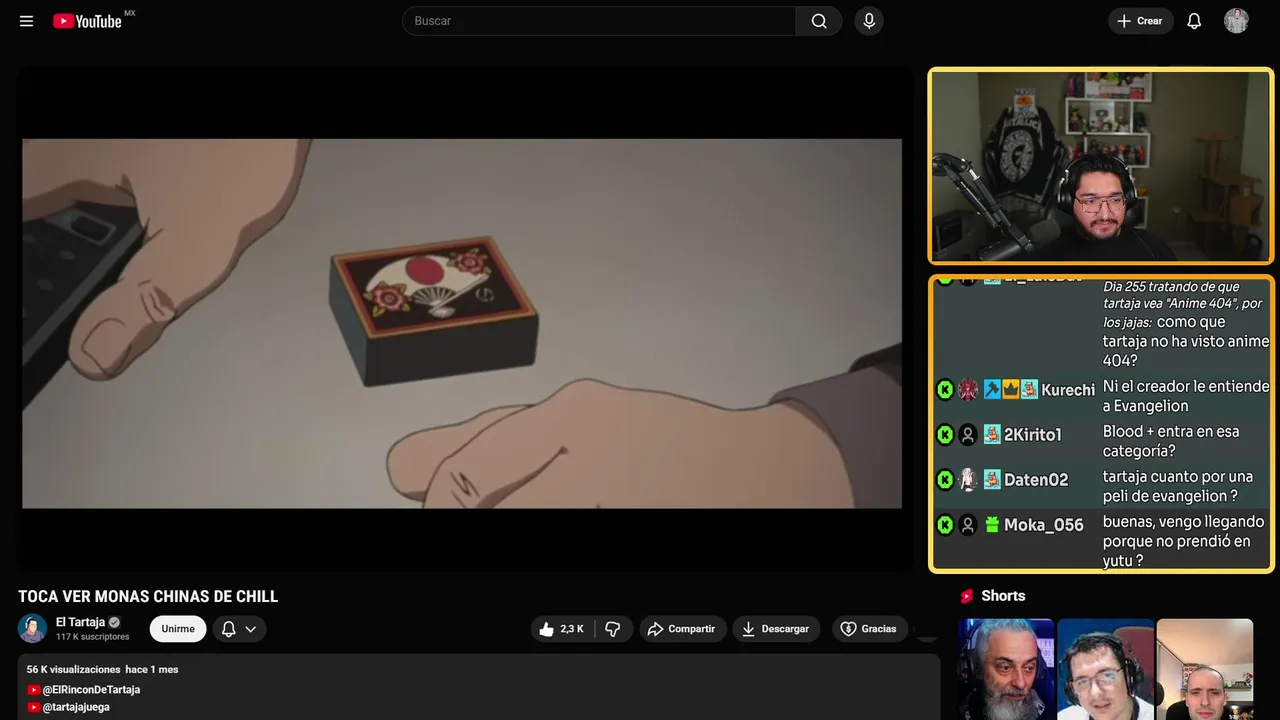Share video with Compartir

click(682, 629)
